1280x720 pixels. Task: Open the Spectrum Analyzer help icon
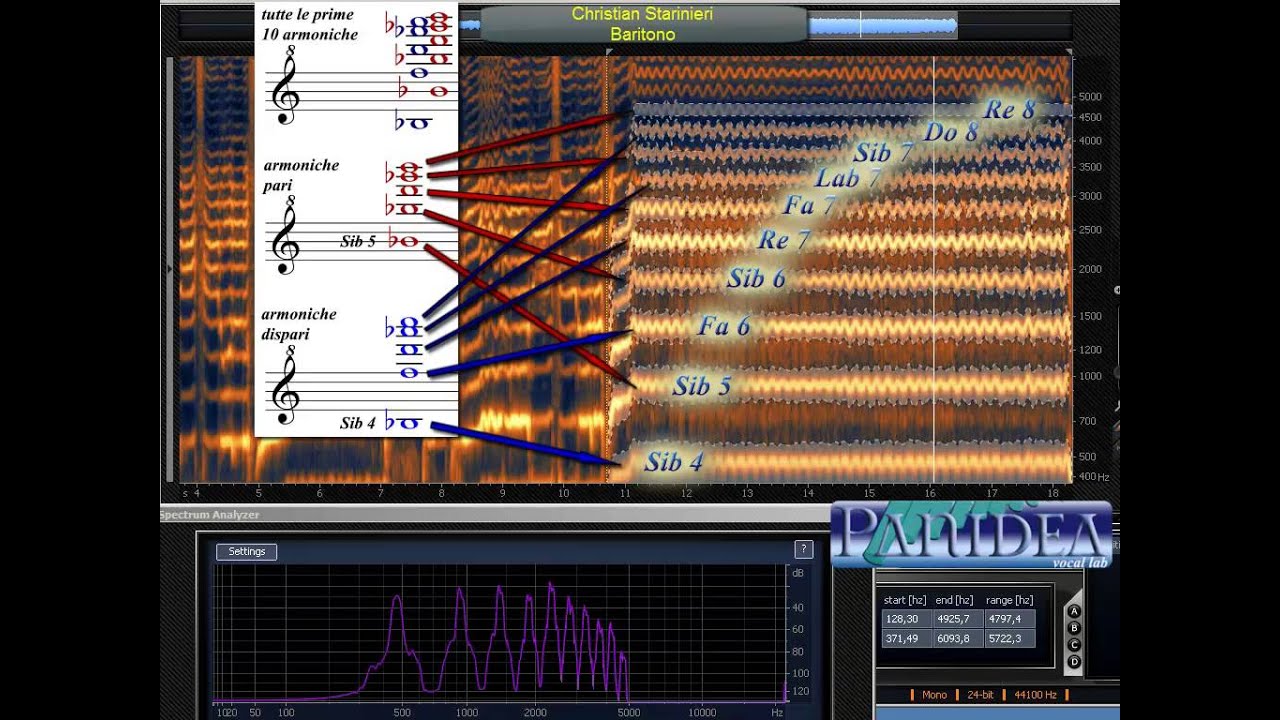(x=802, y=550)
